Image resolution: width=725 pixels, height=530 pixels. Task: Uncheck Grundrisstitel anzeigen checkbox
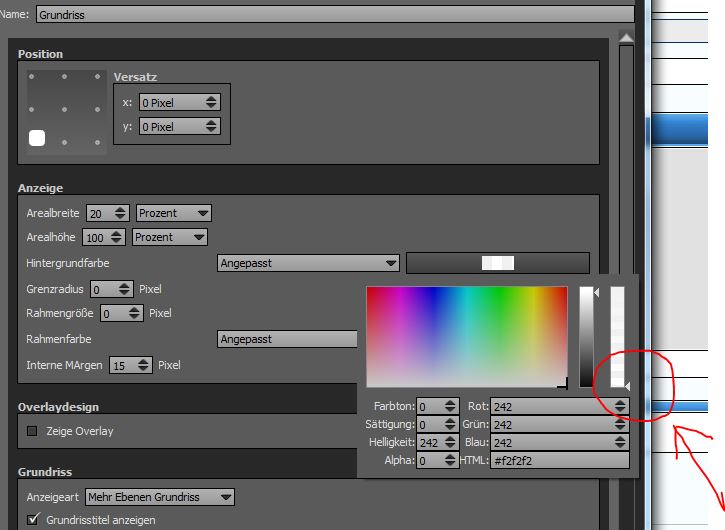32,520
